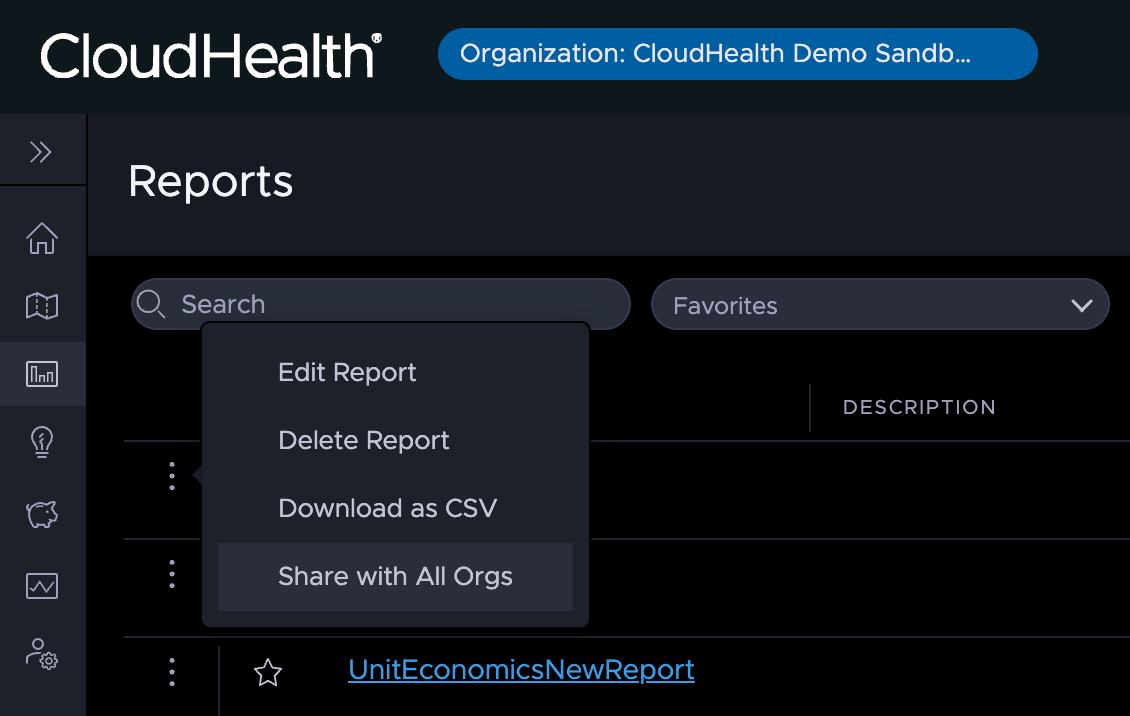This screenshot has height=716, width=1130.
Task: Choose Delete Report in the menu
Action: [364, 441]
